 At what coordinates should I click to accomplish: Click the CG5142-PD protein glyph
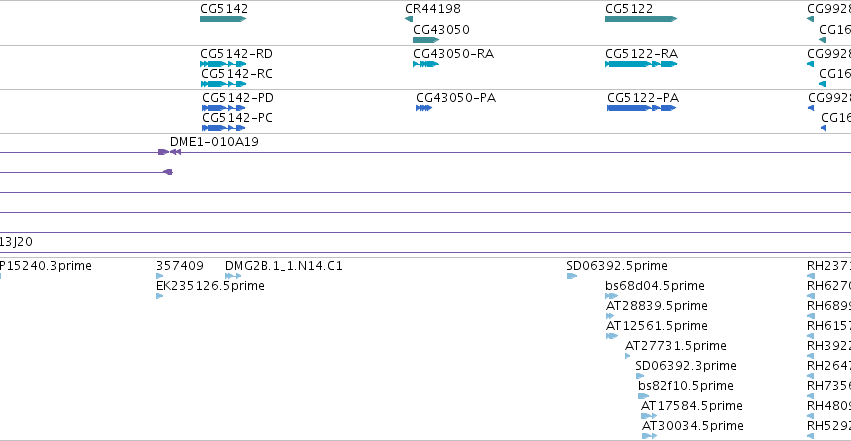(x=224, y=108)
